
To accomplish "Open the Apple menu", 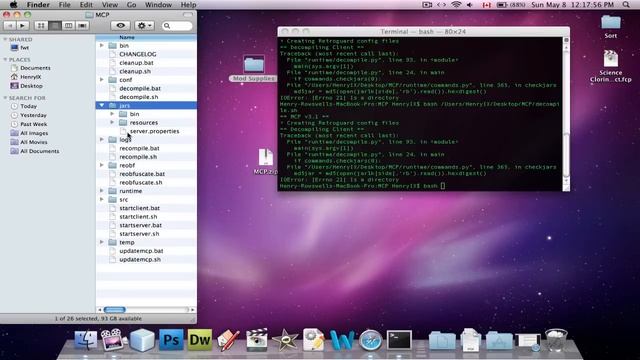I will pos(13,5).
